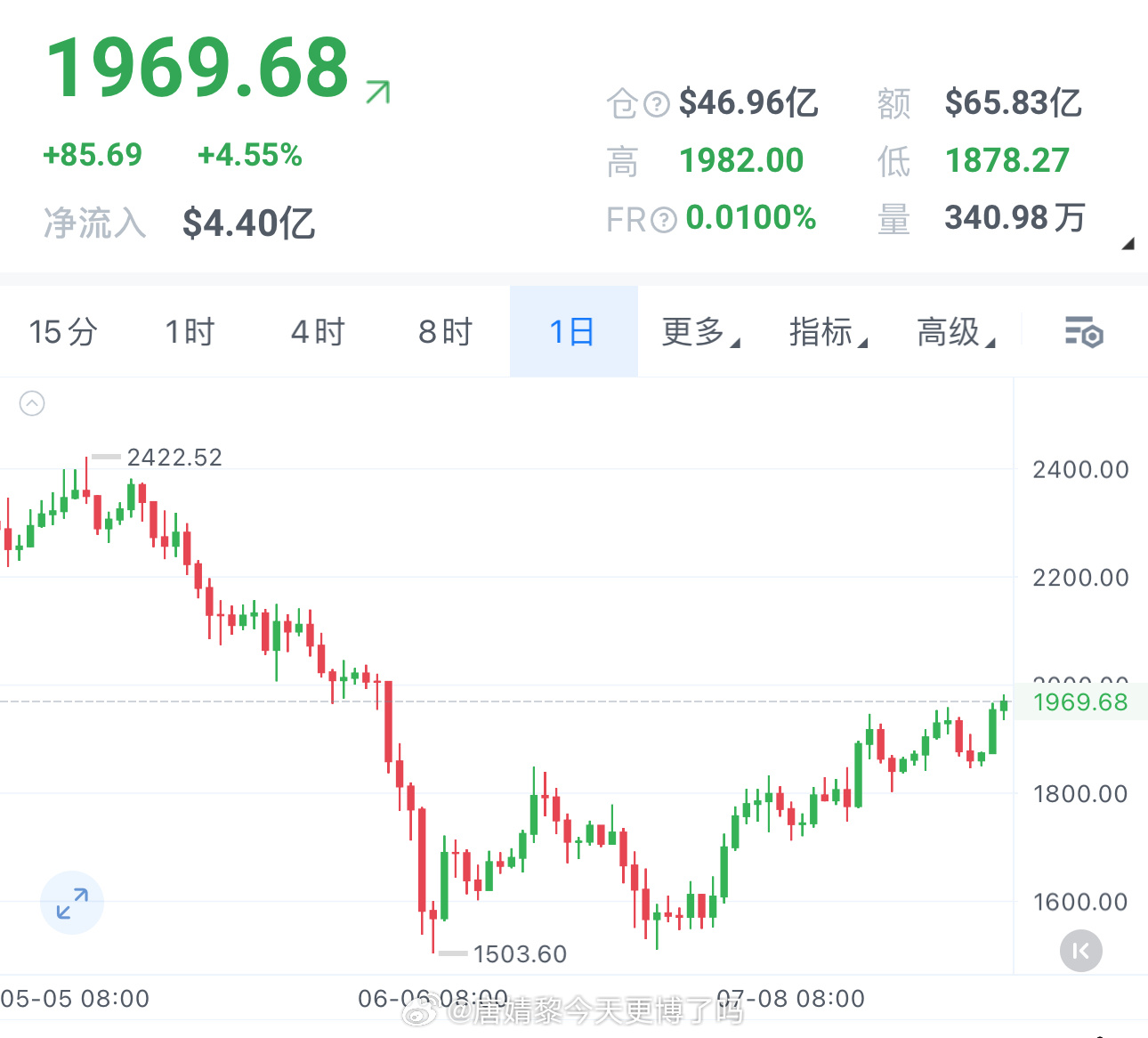Switch to the 8时 timeframe
This screenshot has width=1148, height=1038.
pos(445,332)
